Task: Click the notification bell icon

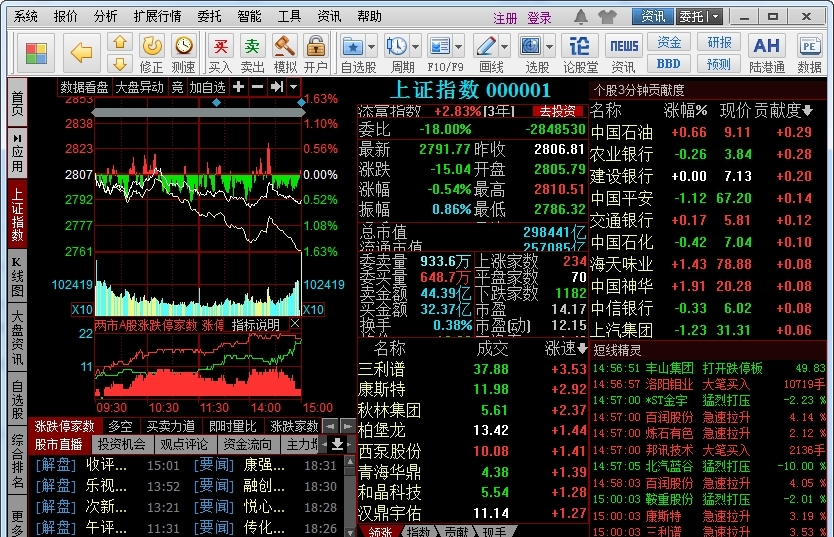Action: 581,17
